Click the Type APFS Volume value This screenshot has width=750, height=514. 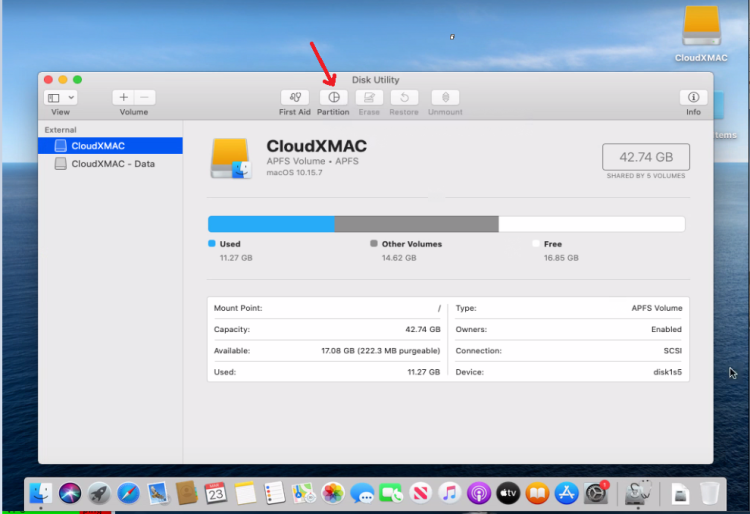[657, 308]
